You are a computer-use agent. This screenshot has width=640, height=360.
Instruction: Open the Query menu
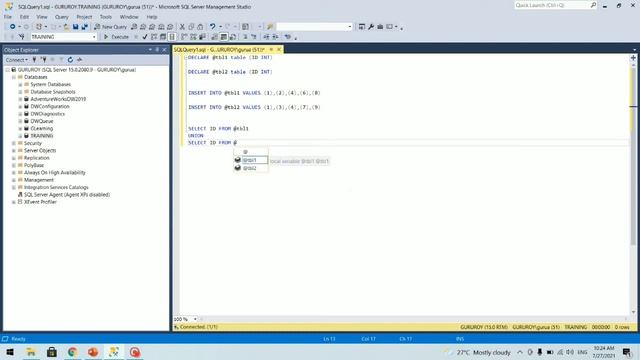point(62,17)
